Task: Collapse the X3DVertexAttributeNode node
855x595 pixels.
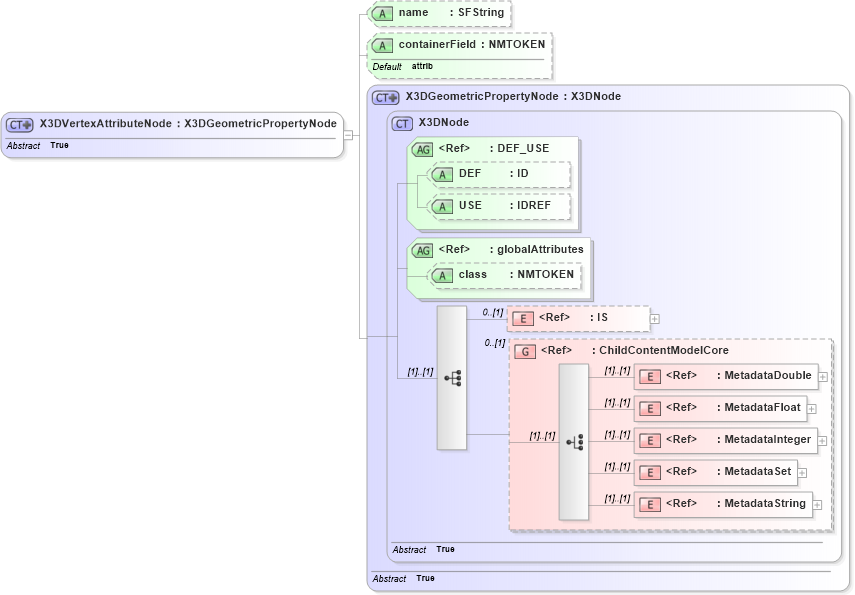Action: click(x=348, y=135)
